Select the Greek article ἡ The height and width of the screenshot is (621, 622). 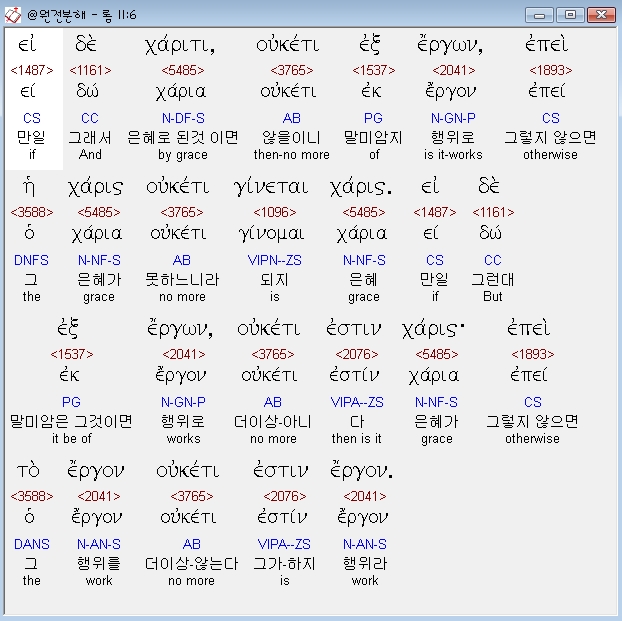coord(29,186)
